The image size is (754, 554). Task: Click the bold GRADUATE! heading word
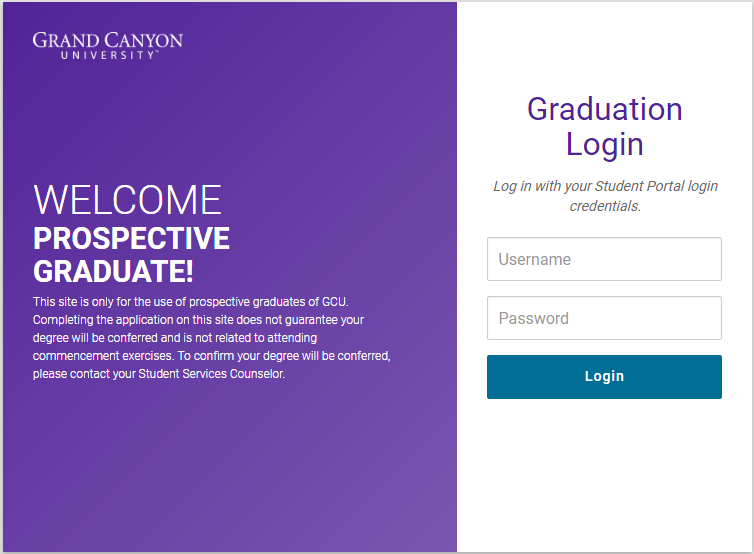pyautogui.click(x=113, y=271)
